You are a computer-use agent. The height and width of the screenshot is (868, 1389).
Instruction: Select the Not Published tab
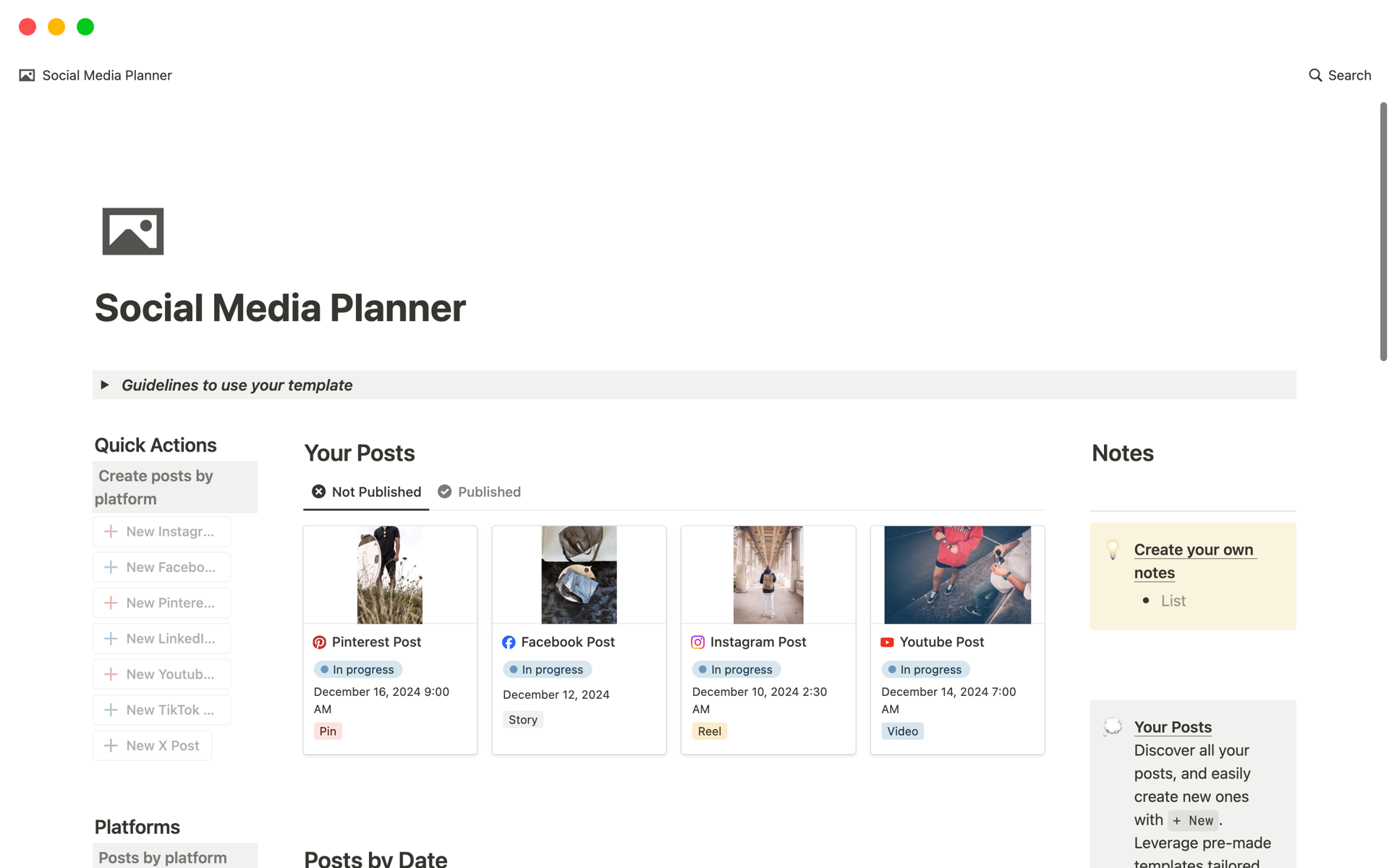click(x=366, y=492)
